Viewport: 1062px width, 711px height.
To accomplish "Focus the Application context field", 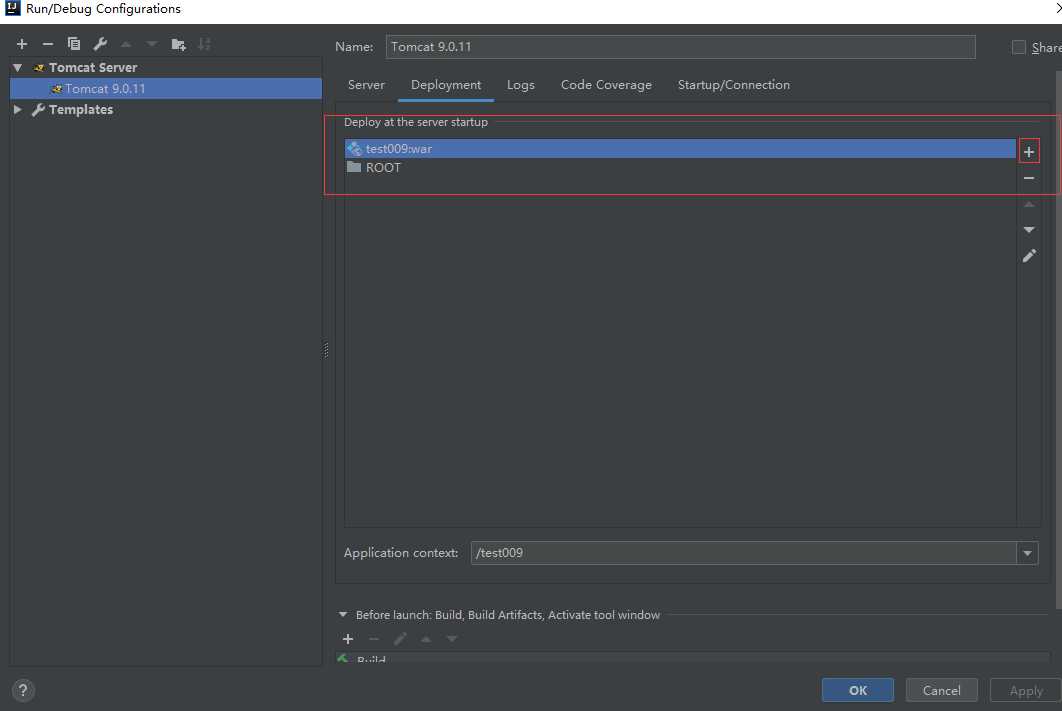I will pos(743,553).
